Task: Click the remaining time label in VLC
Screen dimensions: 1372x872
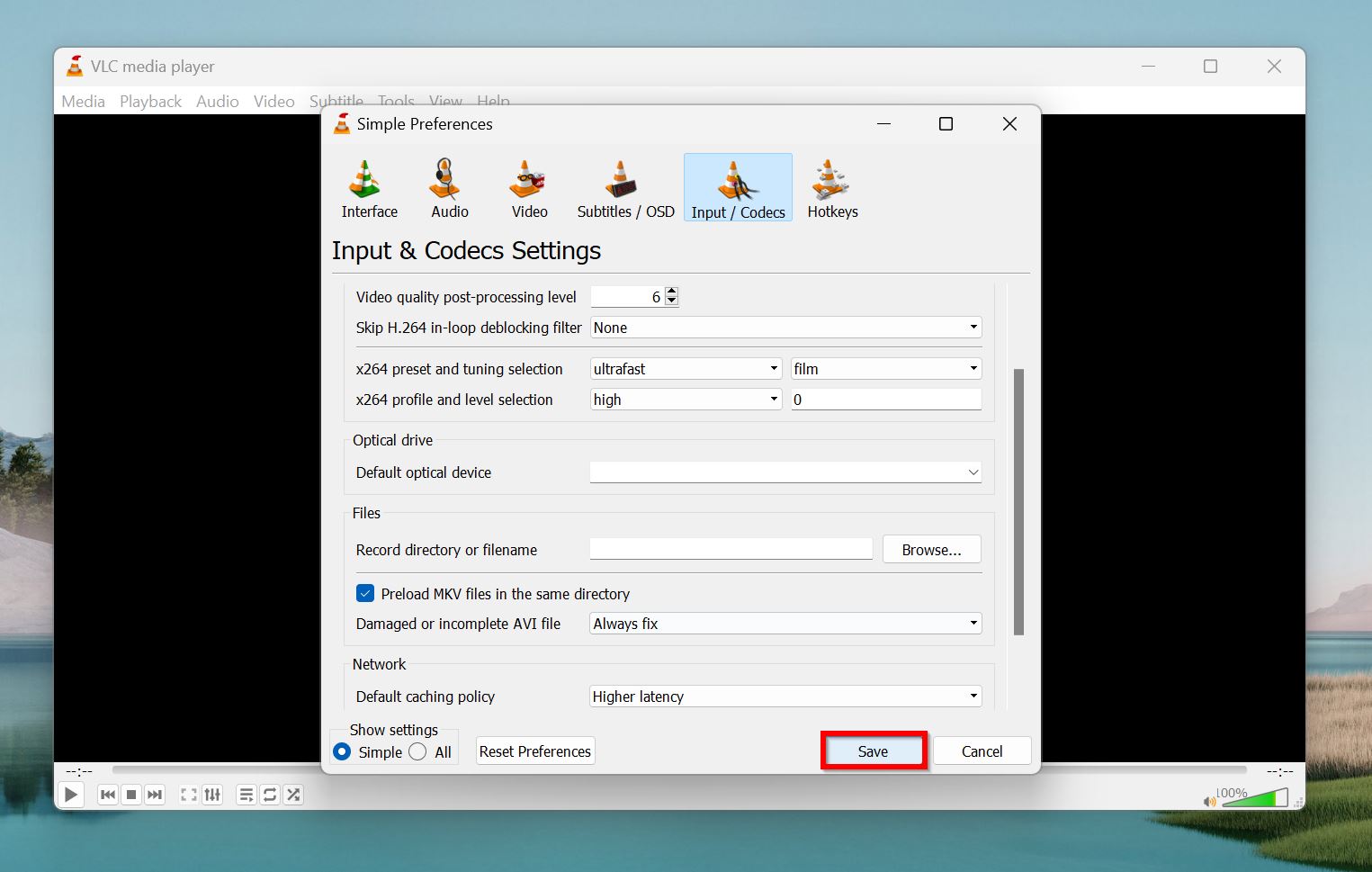Action: click(1279, 771)
